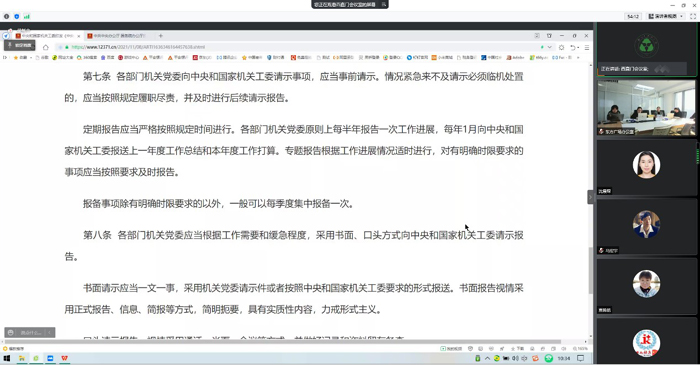This screenshot has height=365, width=700.
Task: Close the first browser tab
Action: coord(79,36)
